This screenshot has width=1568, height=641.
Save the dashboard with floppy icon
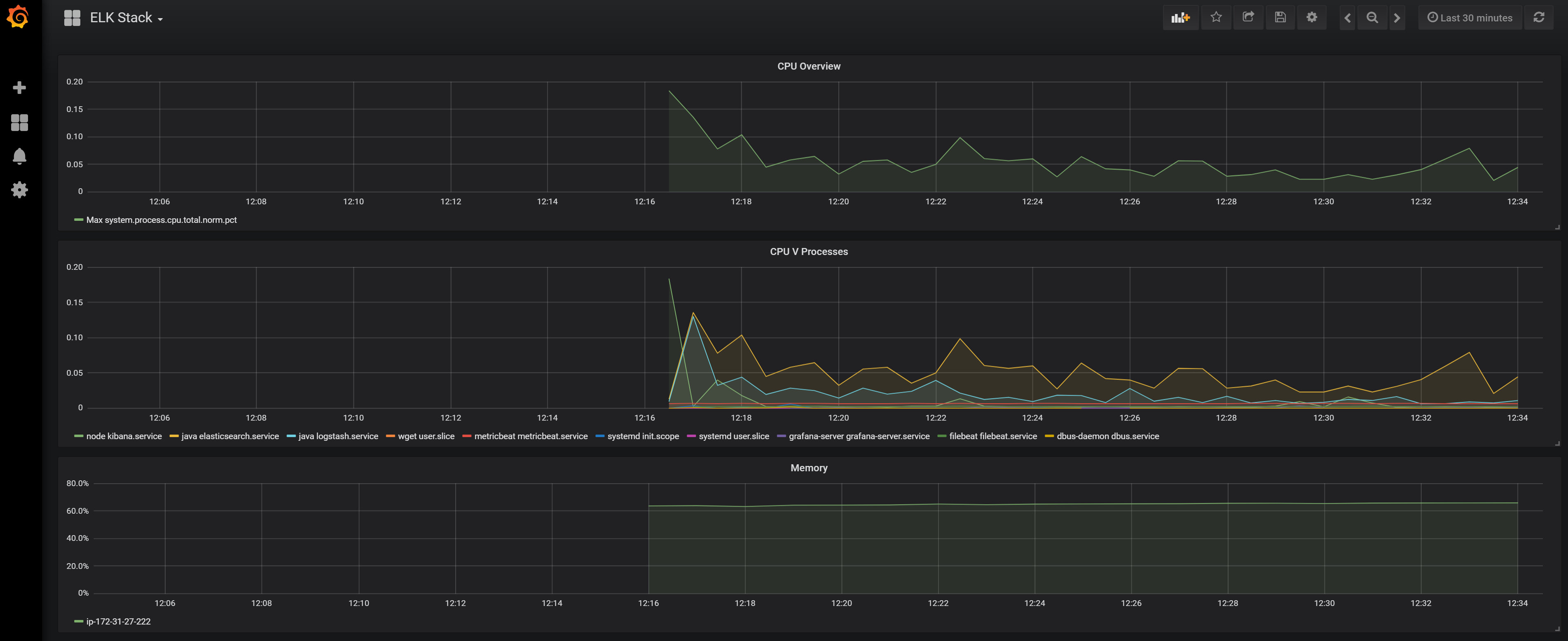click(x=1280, y=18)
